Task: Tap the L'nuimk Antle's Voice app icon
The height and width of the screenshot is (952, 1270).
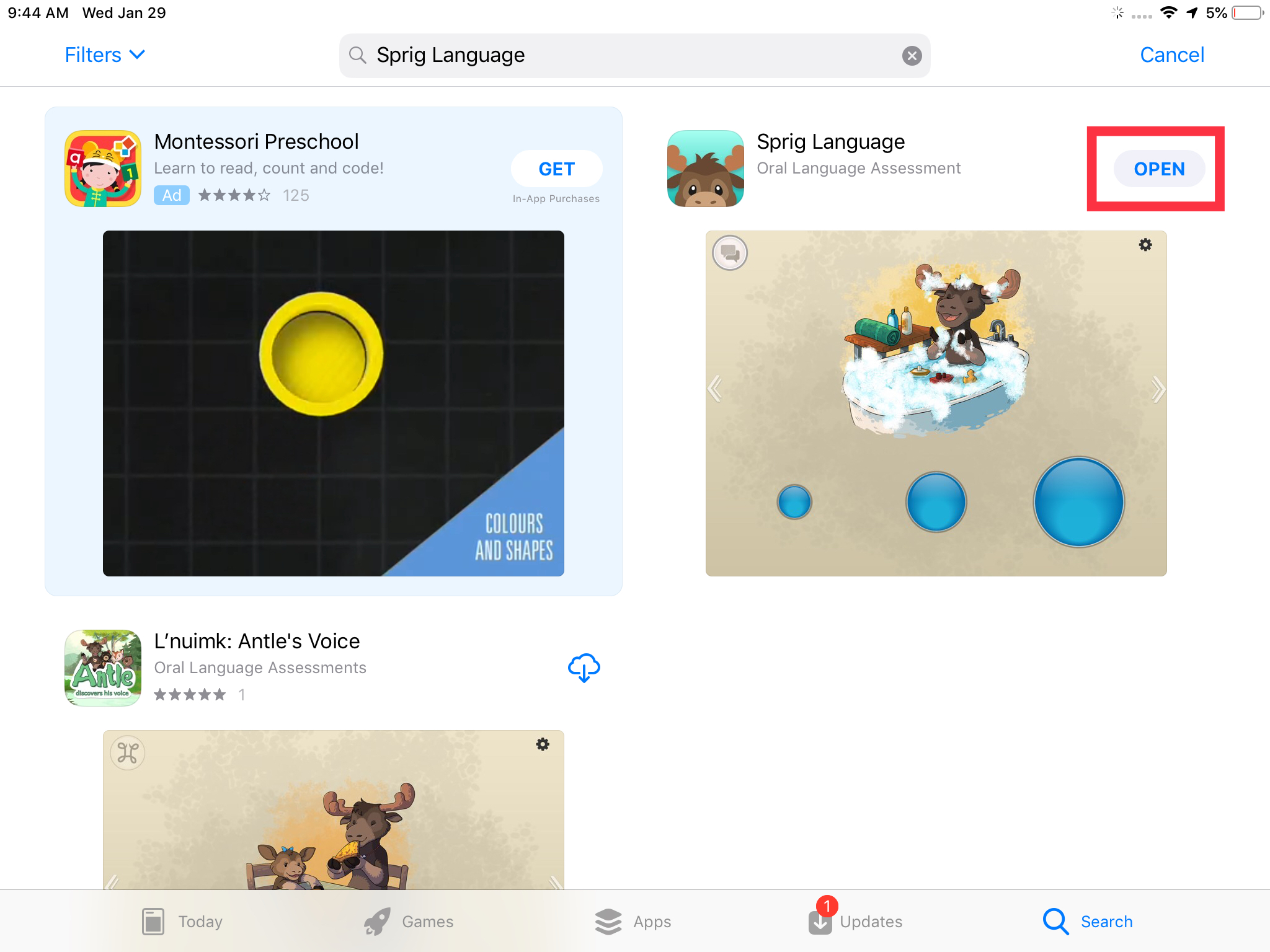Action: tap(103, 668)
